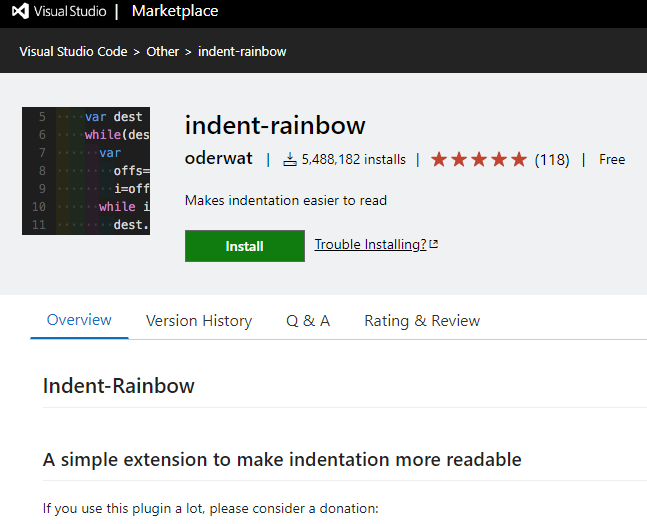Screen dimensions: 647x524
Task: Select the Overview tab
Action: pos(79,320)
